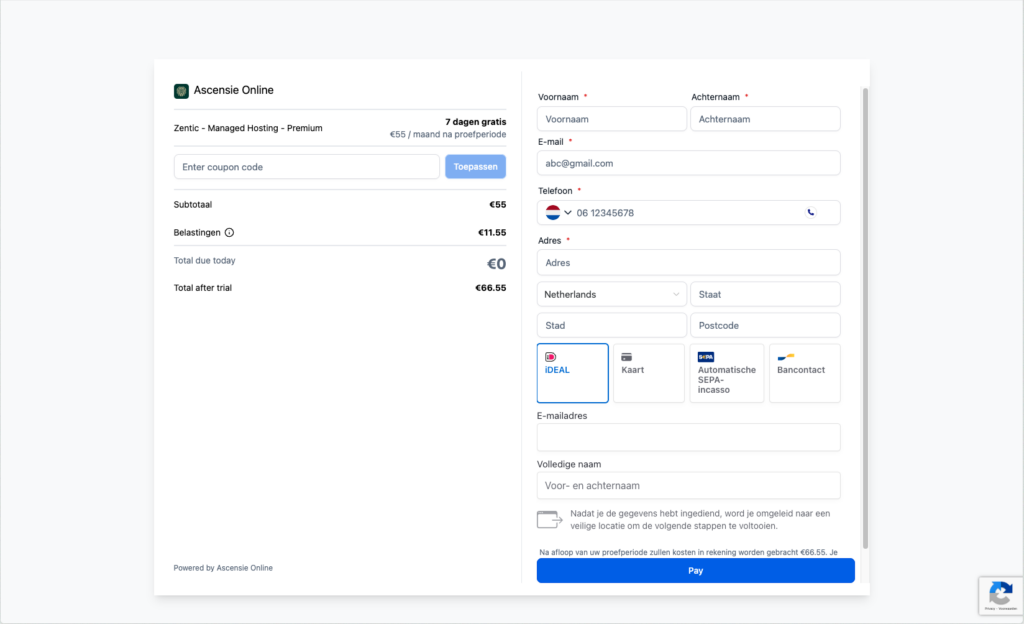Viewport: 1024px width, 624px height.
Task: Click the redirect icon beside the iDEAL notice
Action: click(550, 519)
